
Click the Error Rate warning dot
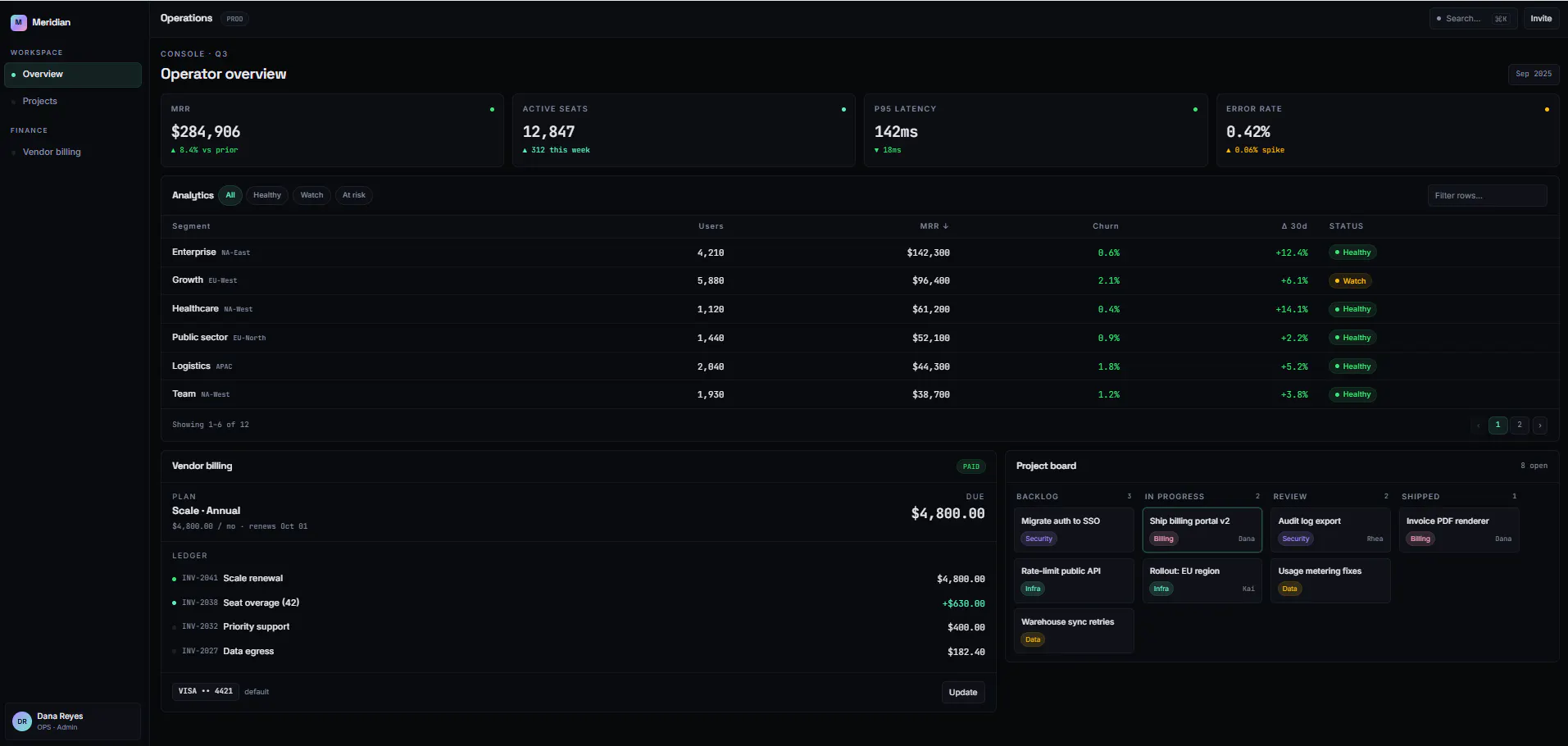click(x=1547, y=109)
